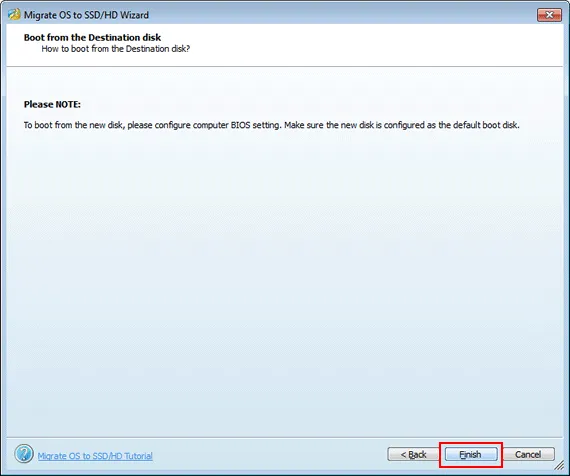
Task: Go back with the Back button
Action: click(x=413, y=455)
